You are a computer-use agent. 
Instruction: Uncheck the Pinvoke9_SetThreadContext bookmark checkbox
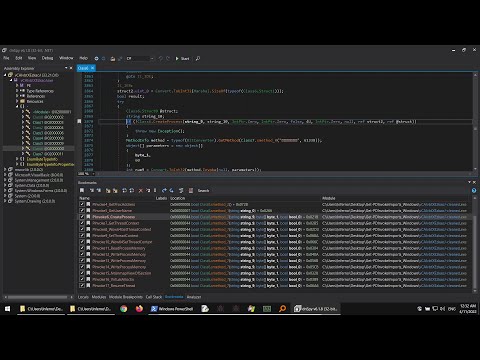(x=82, y=236)
